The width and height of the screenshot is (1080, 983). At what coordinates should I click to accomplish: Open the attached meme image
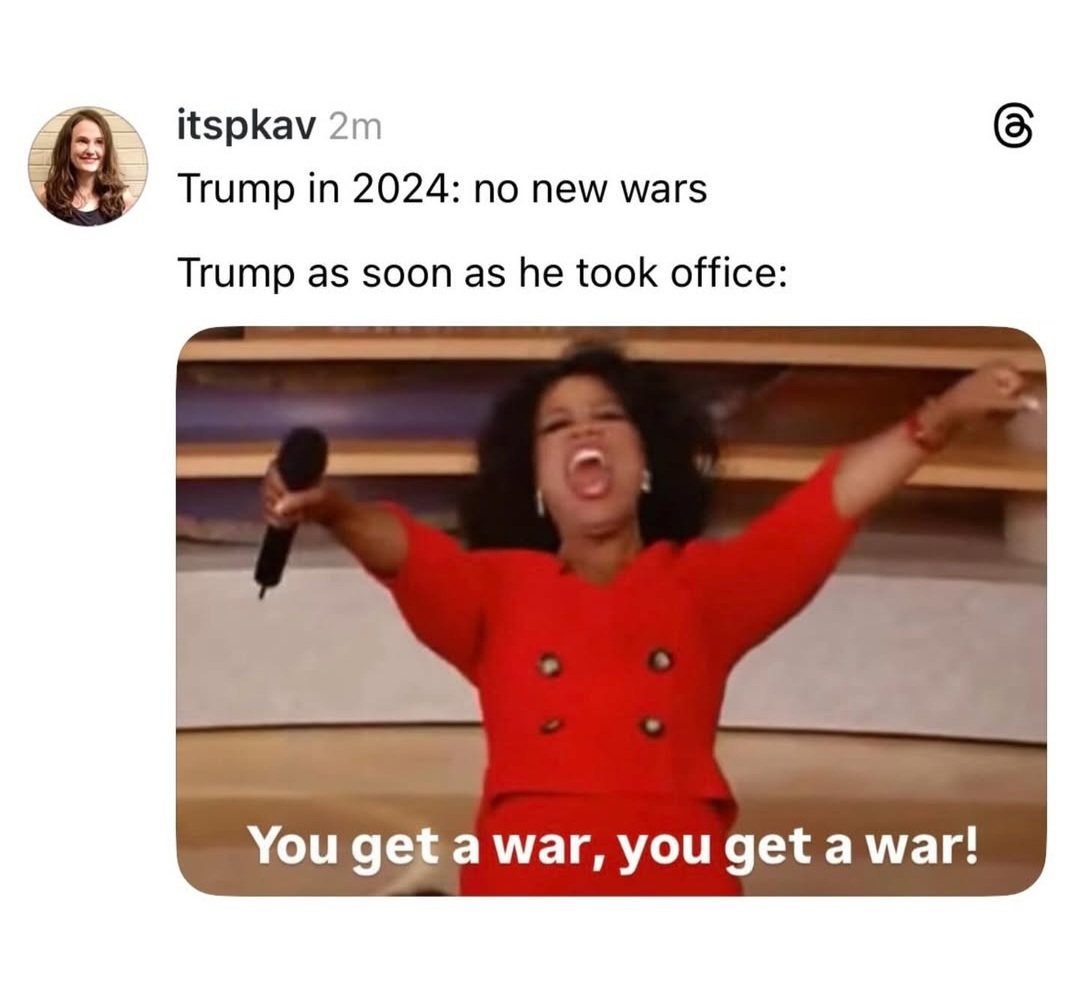click(611, 611)
